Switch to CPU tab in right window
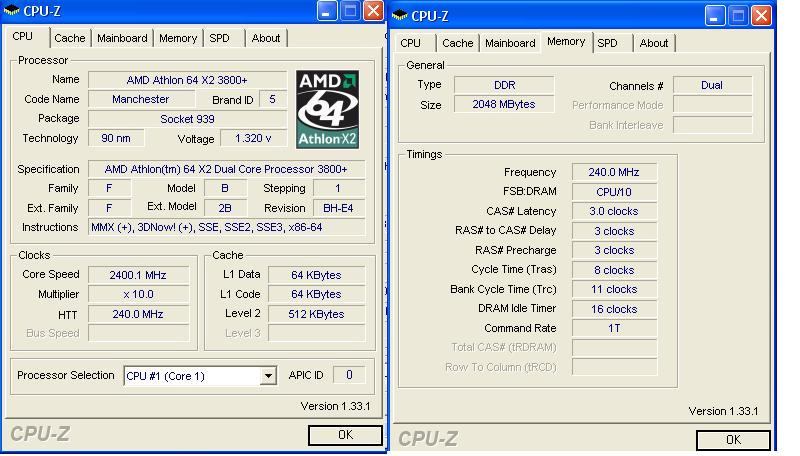The image size is (800, 456). (410, 43)
